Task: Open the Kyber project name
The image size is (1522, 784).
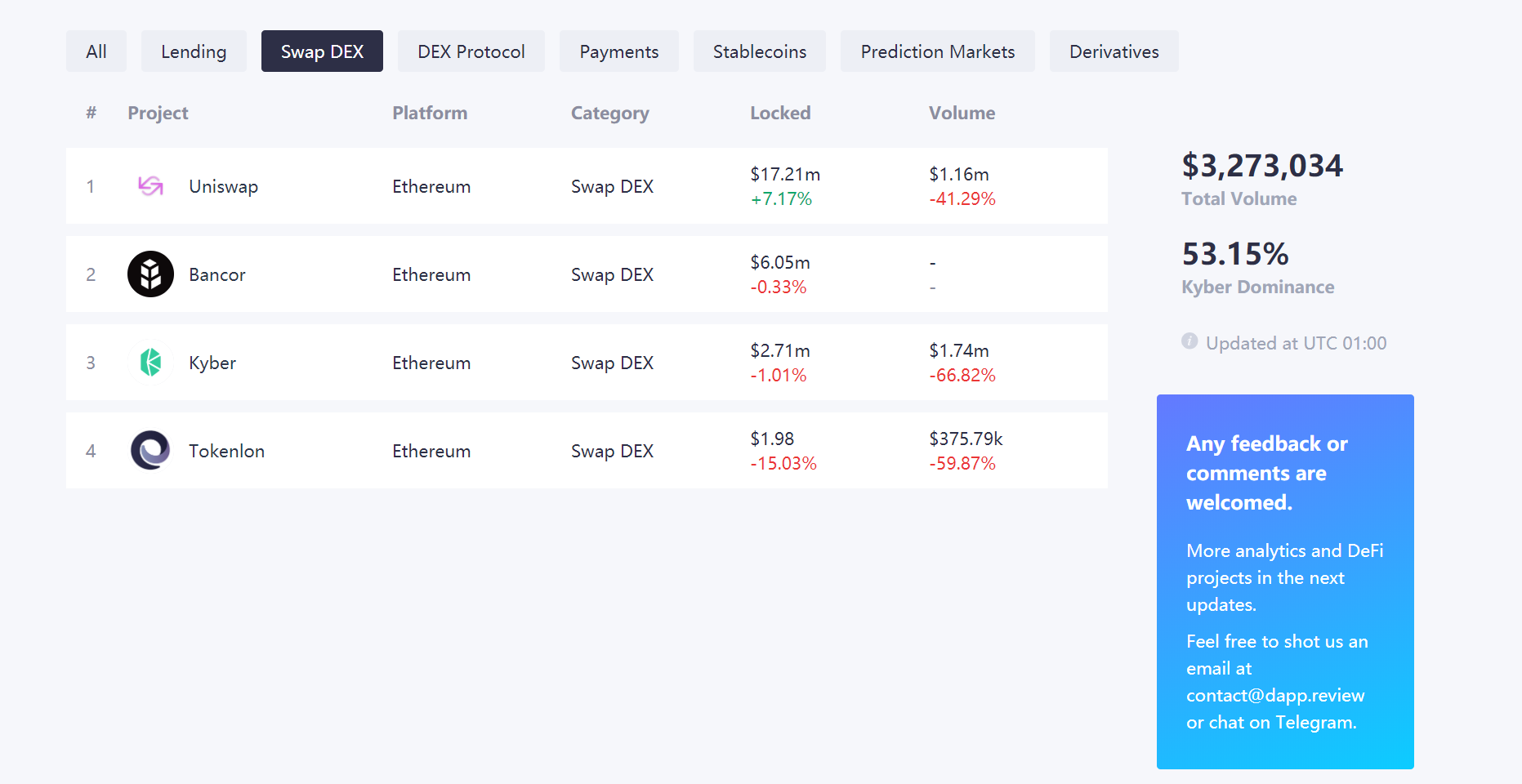Action: pyautogui.click(x=212, y=363)
